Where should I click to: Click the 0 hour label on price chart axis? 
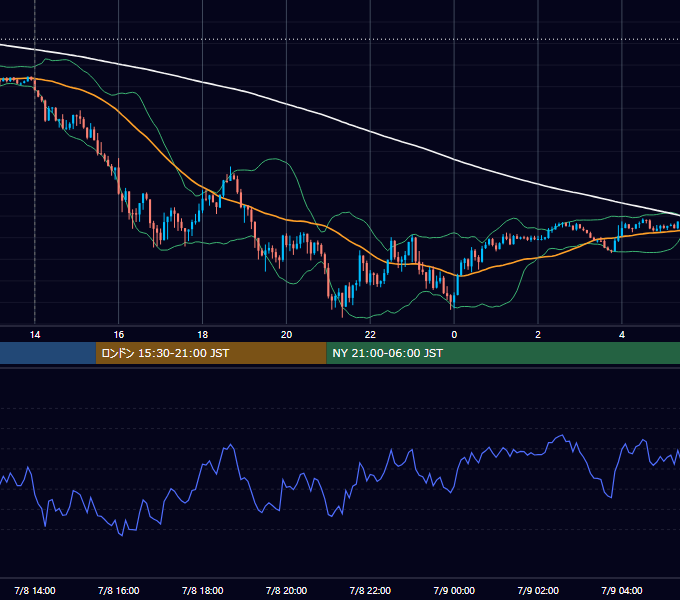tap(454, 335)
